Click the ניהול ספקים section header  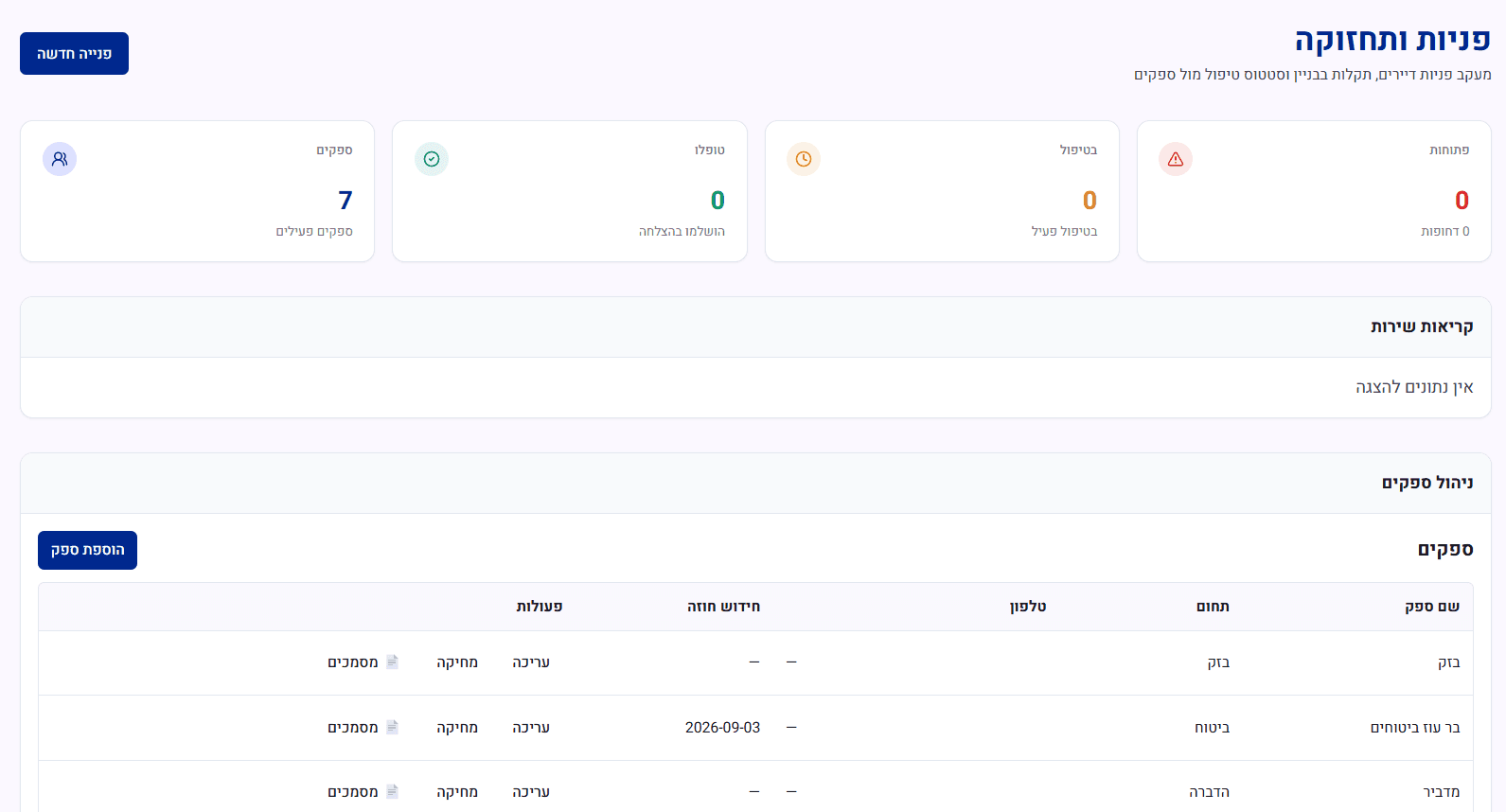1427,483
